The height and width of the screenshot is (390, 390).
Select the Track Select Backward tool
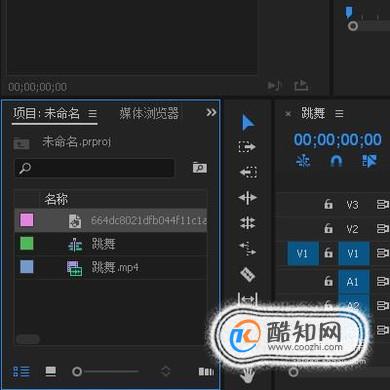pos(248,172)
